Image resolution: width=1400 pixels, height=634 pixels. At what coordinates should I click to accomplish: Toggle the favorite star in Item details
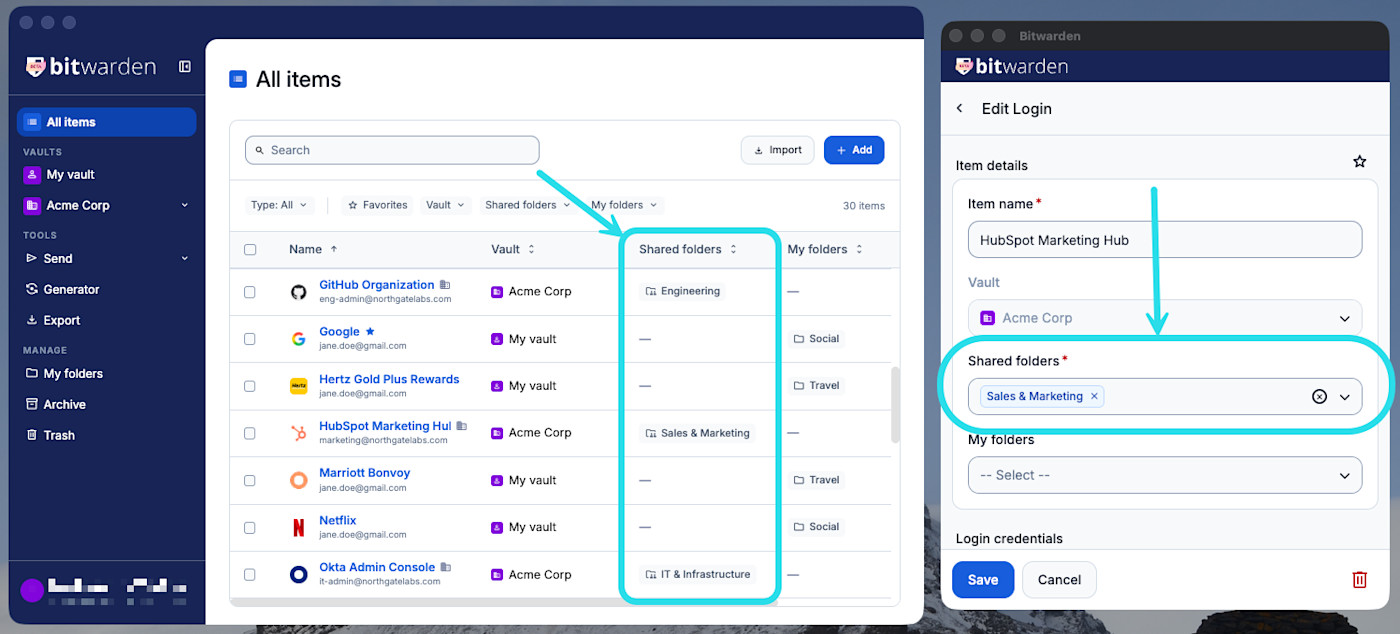[1359, 161]
